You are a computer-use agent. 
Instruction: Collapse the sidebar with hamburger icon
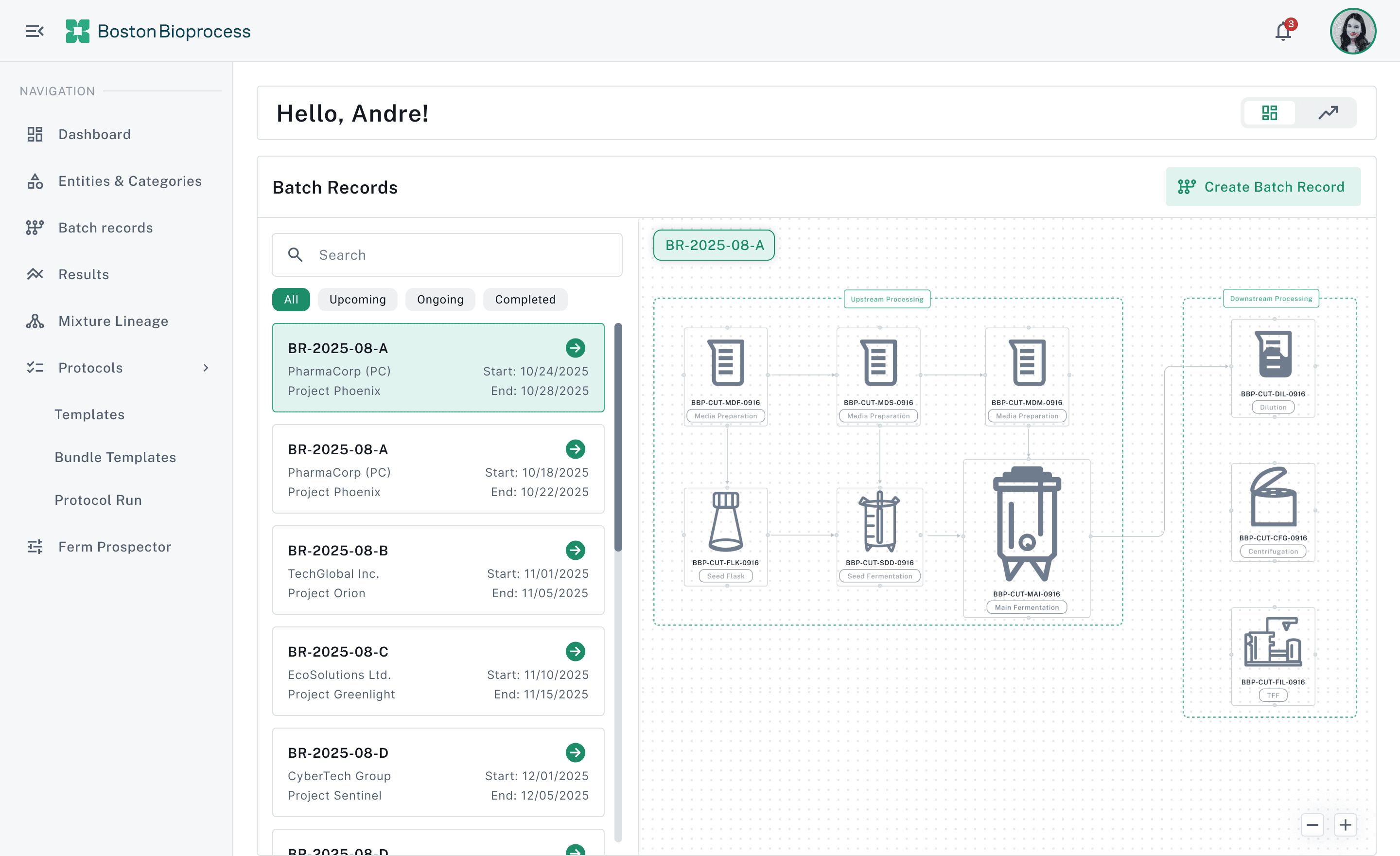[35, 31]
